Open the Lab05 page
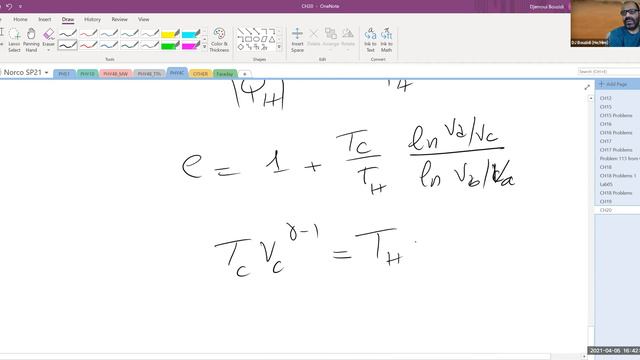This screenshot has width=640, height=360. [607, 184]
